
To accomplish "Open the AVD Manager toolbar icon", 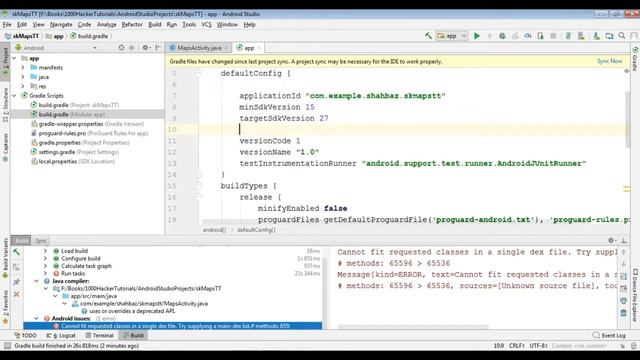I will click(x=581, y=36).
